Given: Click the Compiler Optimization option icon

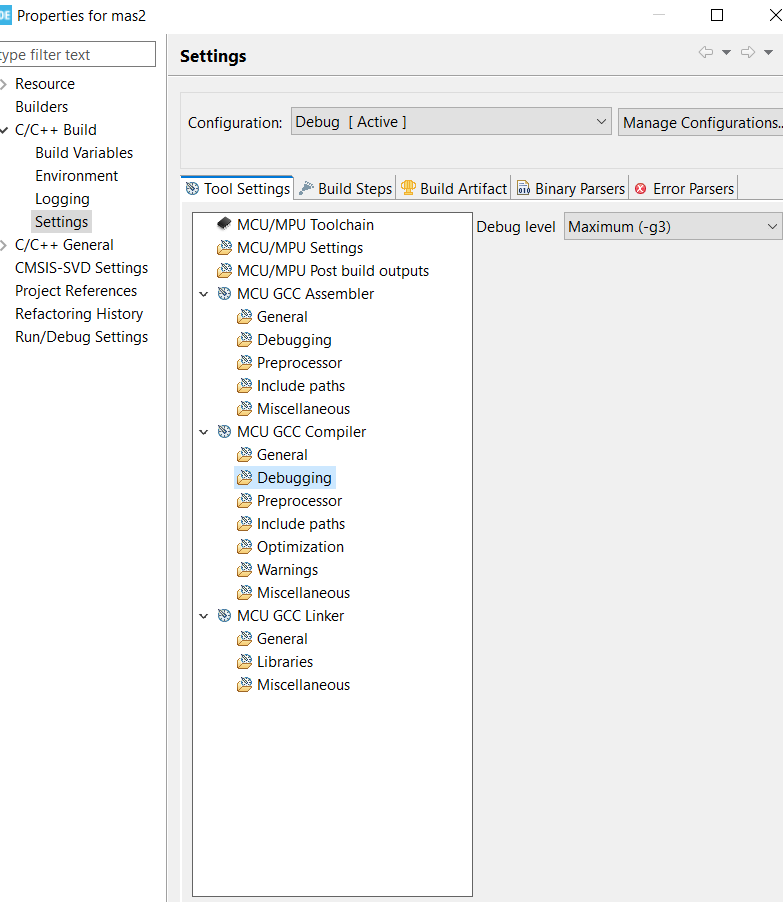Looking at the screenshot, I should pos(245,546).
